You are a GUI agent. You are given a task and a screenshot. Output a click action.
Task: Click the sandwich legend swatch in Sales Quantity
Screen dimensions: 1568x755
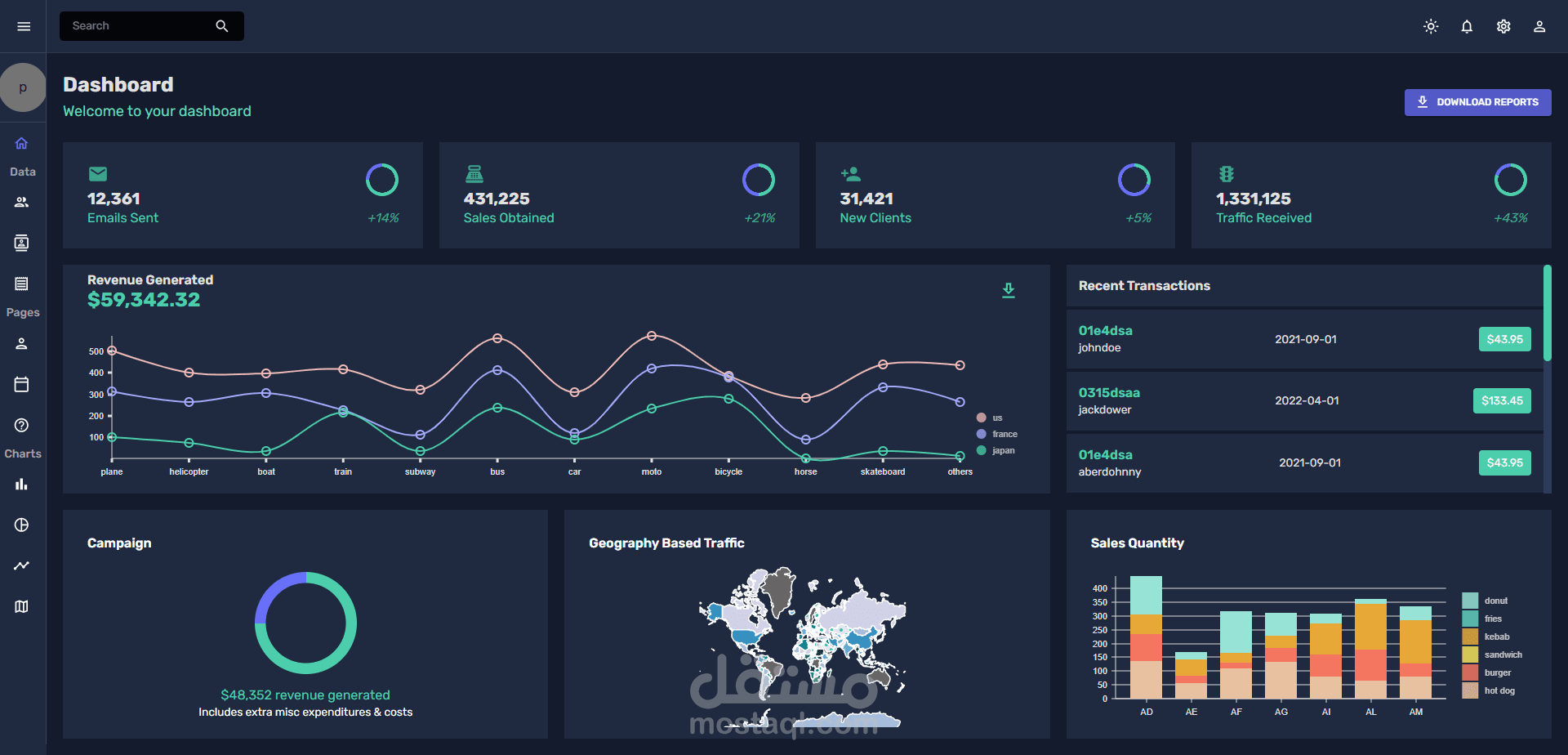(x=1470, y=654)
